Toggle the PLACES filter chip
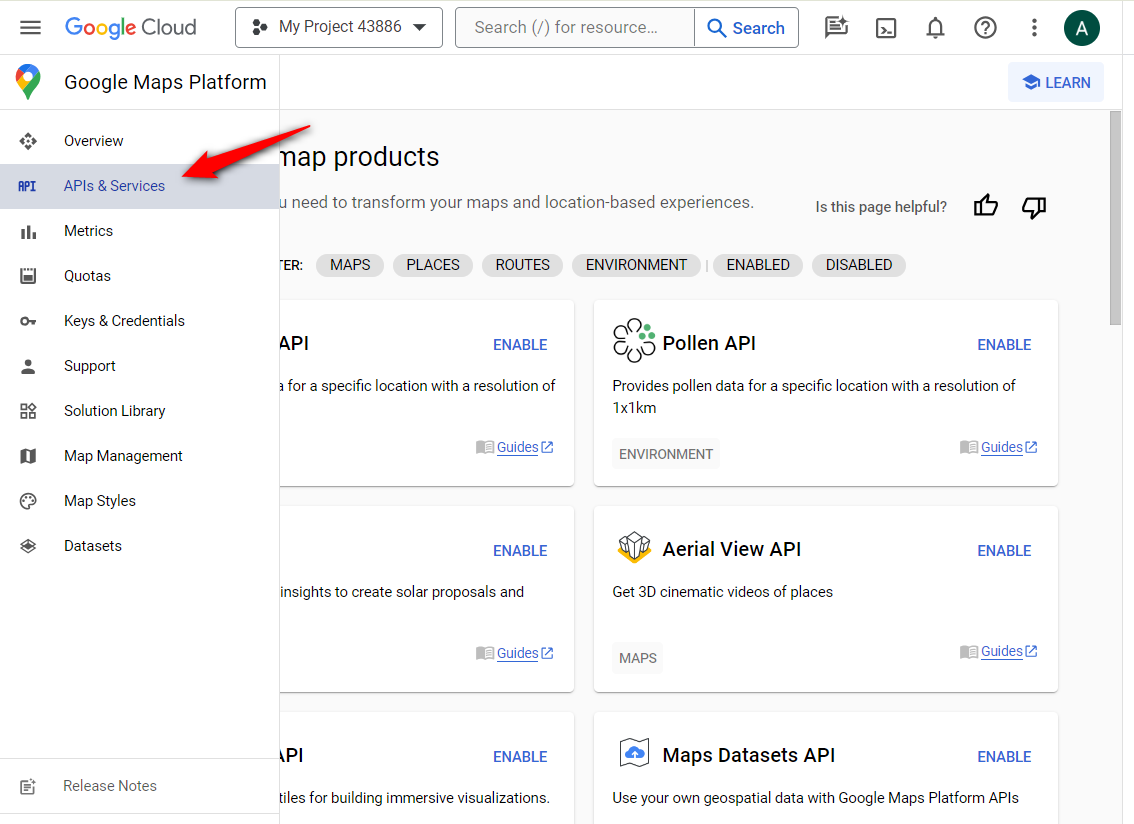This screenshot has width=1134, height=824. [x=432, y=266]
